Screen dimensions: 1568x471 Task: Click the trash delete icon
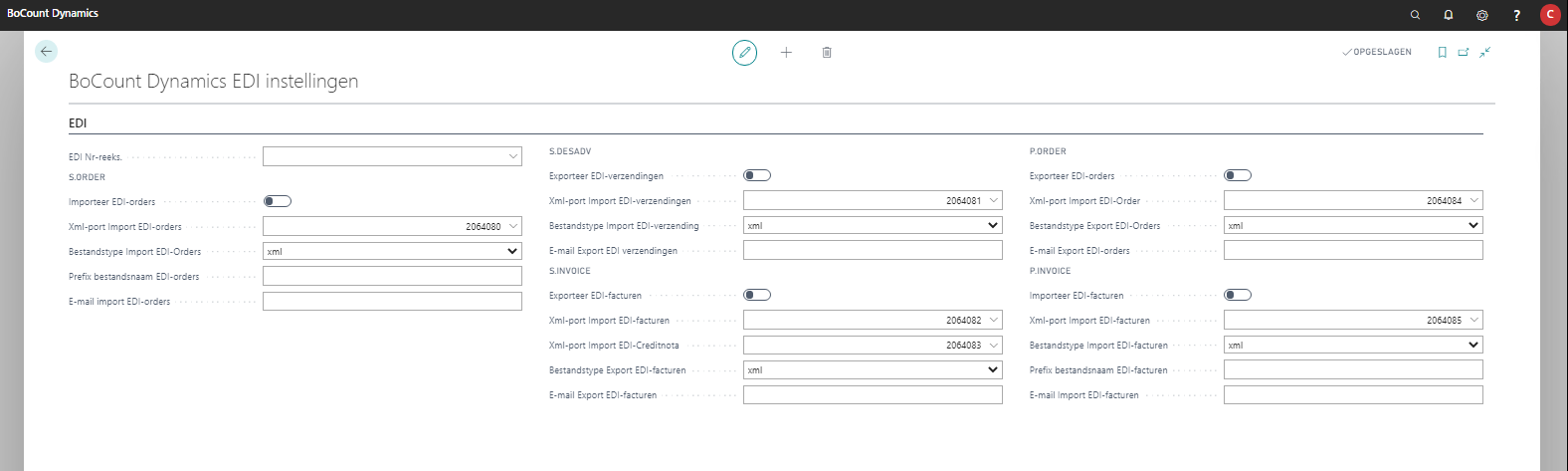(x=827, y=53)
